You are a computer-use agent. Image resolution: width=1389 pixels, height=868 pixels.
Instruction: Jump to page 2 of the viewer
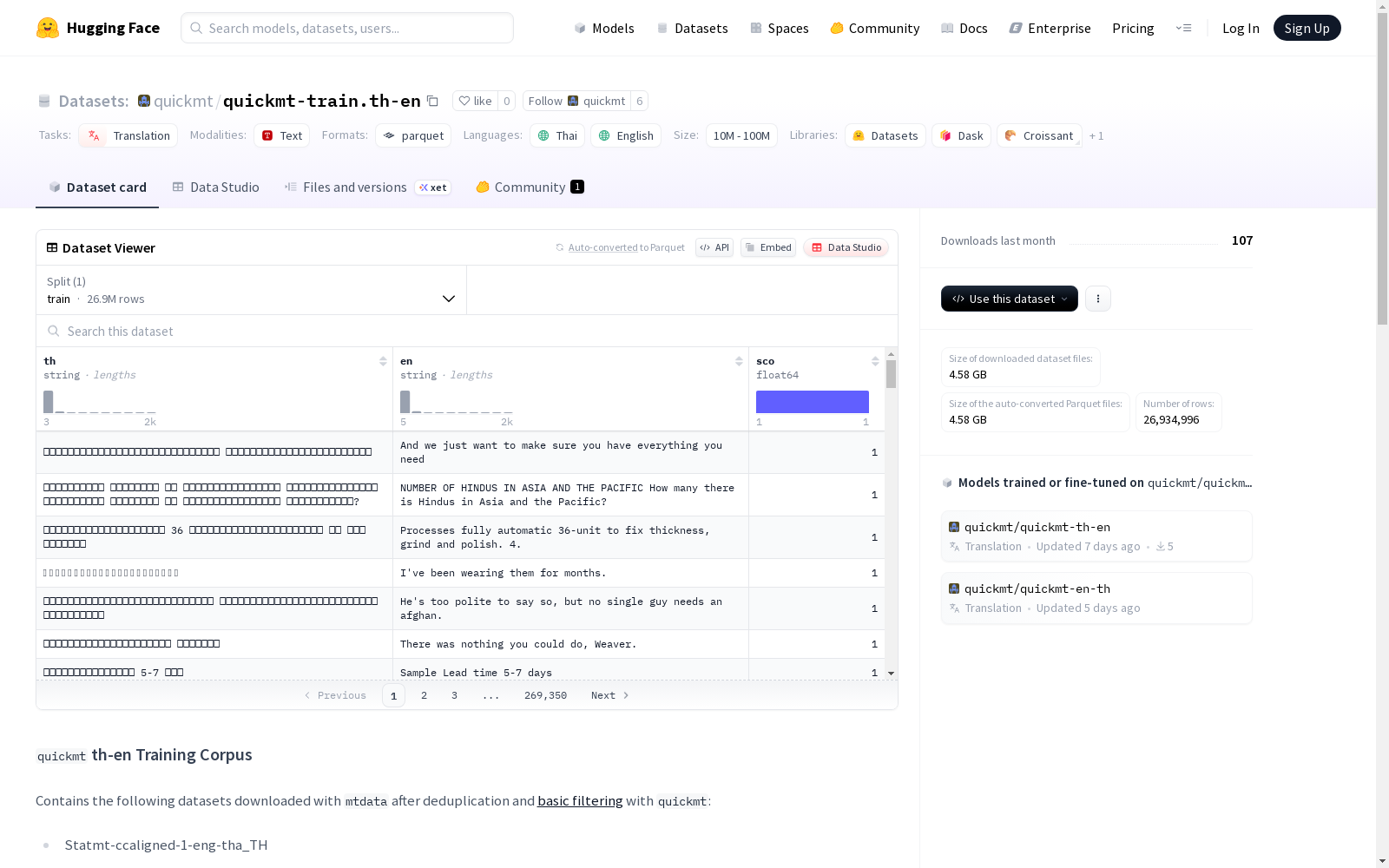tap(424, 695)
